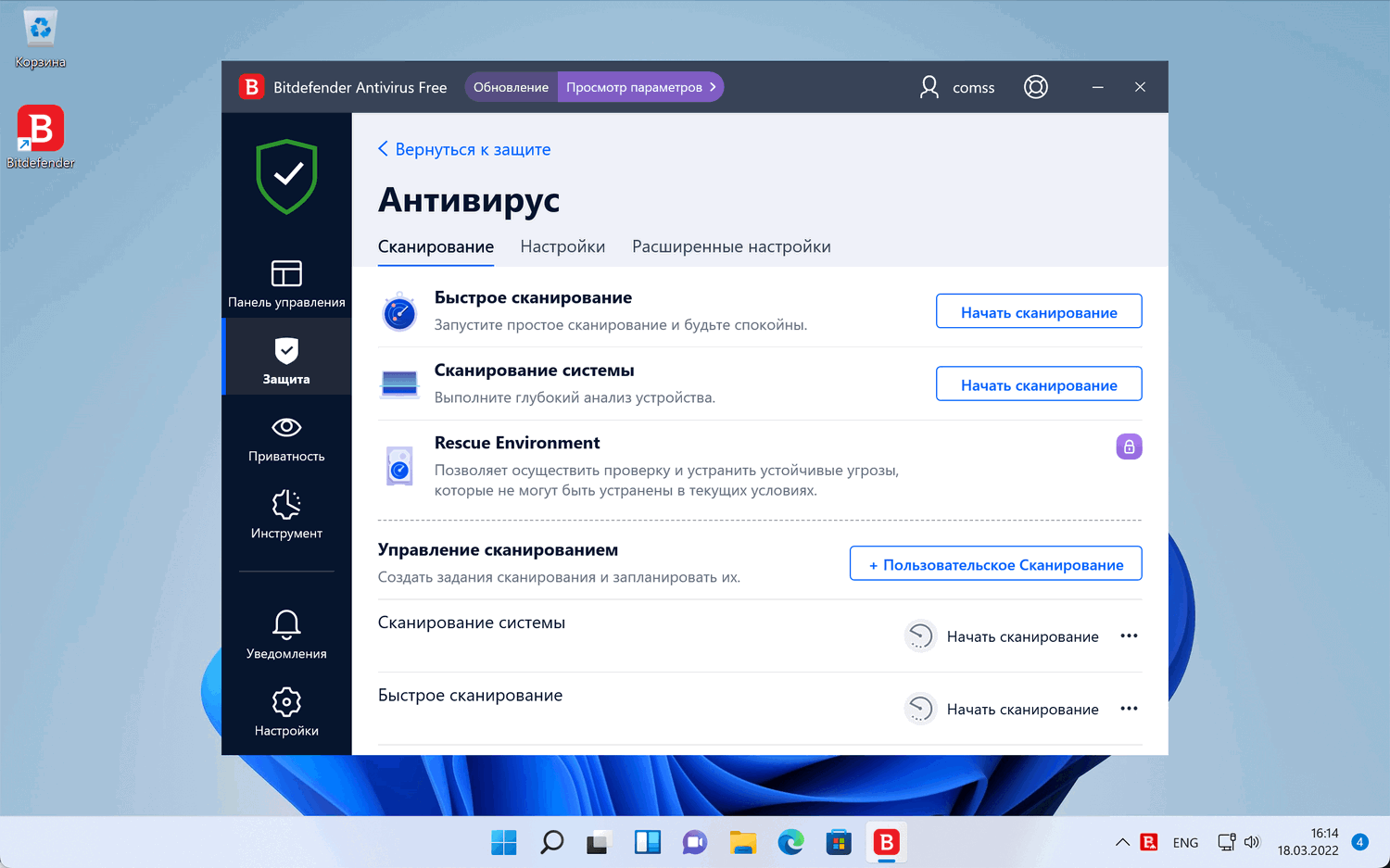Open the Корзина recycle bin on desktop

(41, 39)
